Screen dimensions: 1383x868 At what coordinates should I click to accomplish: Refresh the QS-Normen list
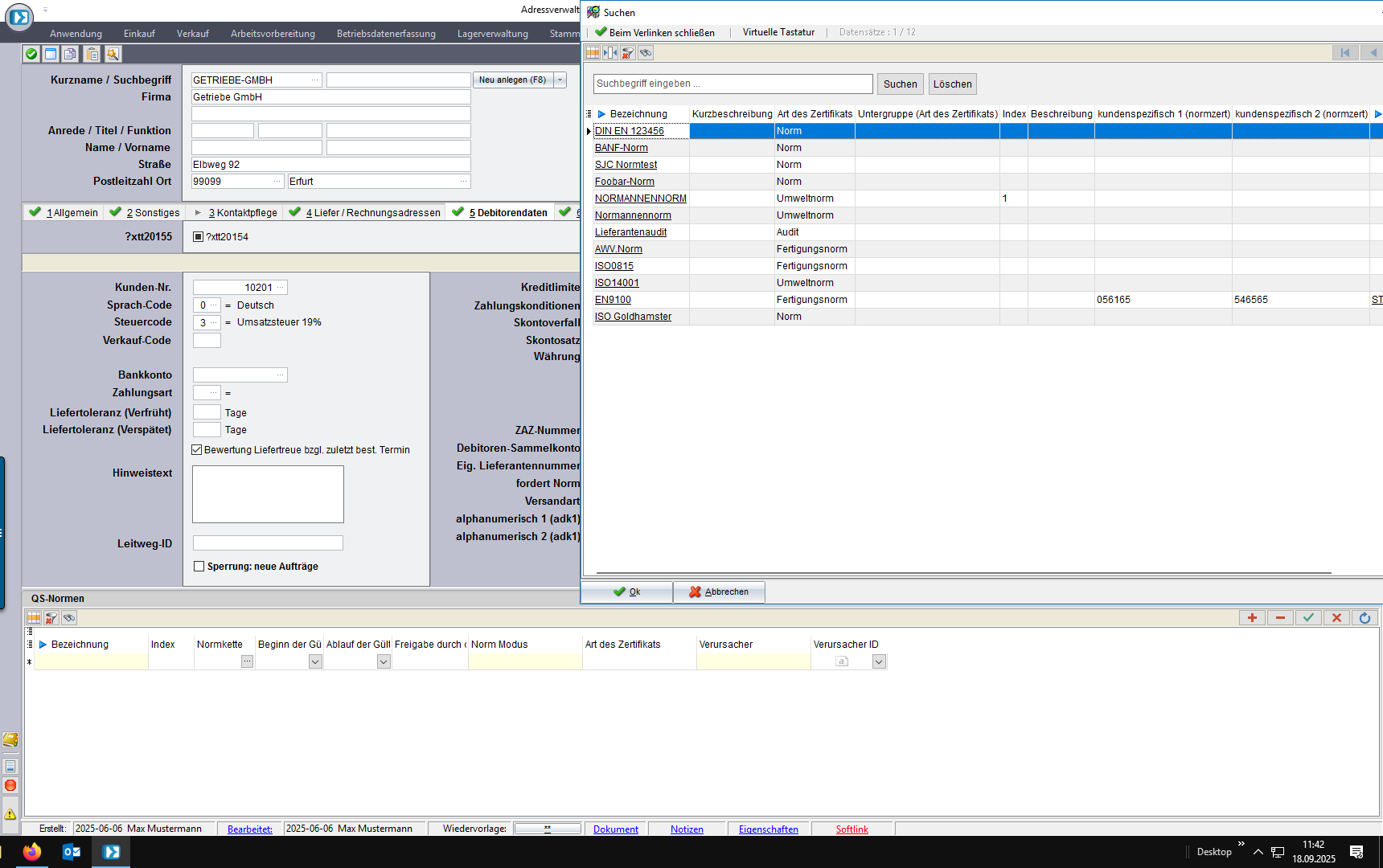(1365, 617)
